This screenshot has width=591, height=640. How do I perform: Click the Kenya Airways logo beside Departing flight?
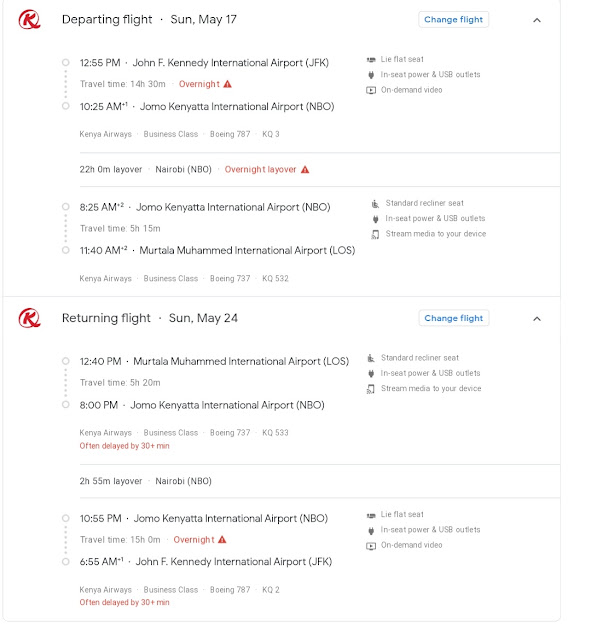pos(29,20)
